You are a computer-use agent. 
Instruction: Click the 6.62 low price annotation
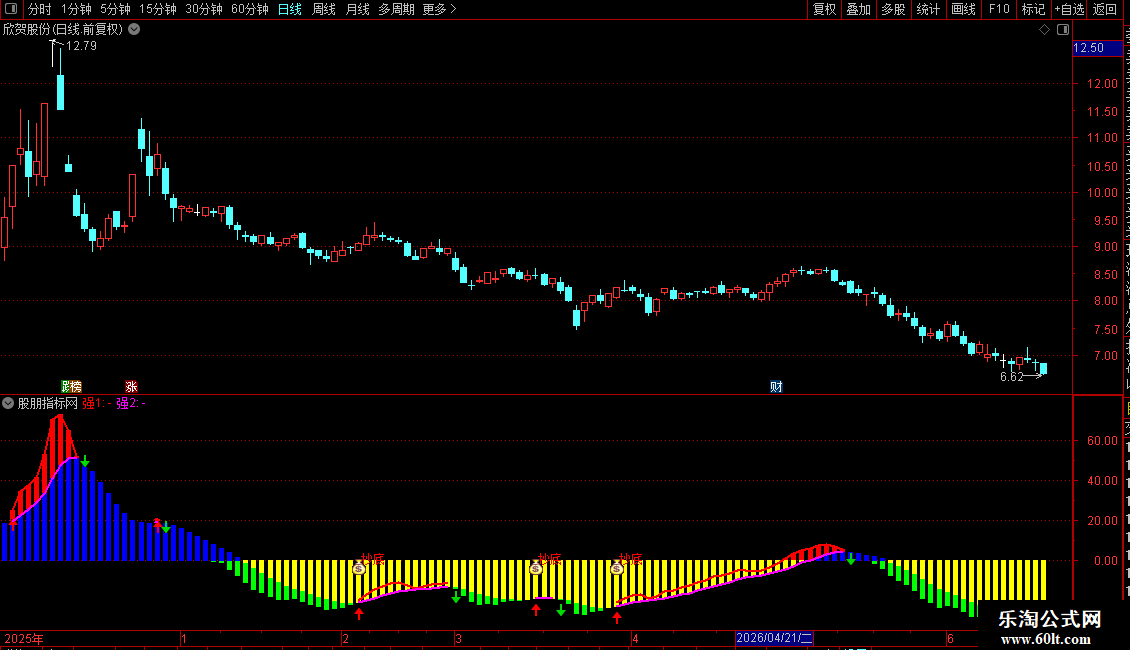click(1012, 377)
